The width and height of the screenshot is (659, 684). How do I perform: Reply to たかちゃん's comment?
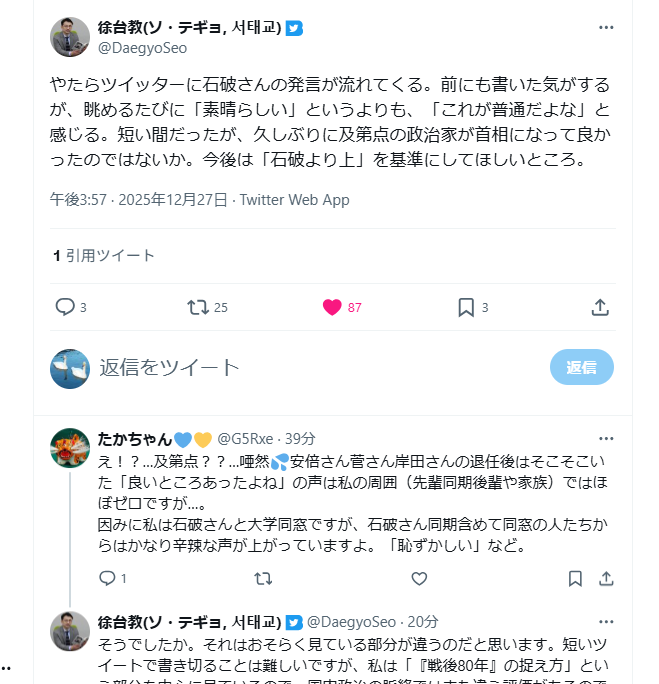[x=108, y=578]
